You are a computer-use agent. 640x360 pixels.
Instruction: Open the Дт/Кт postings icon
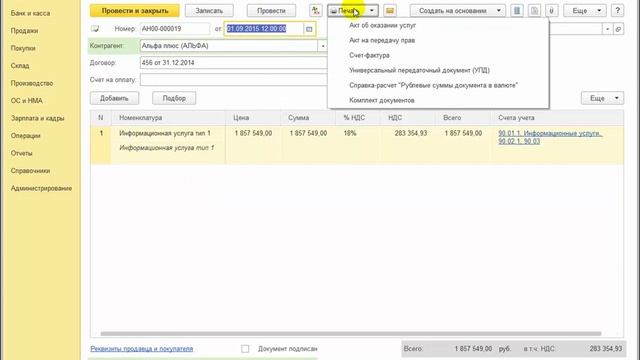pyautogui.click(x=316, y=11)
